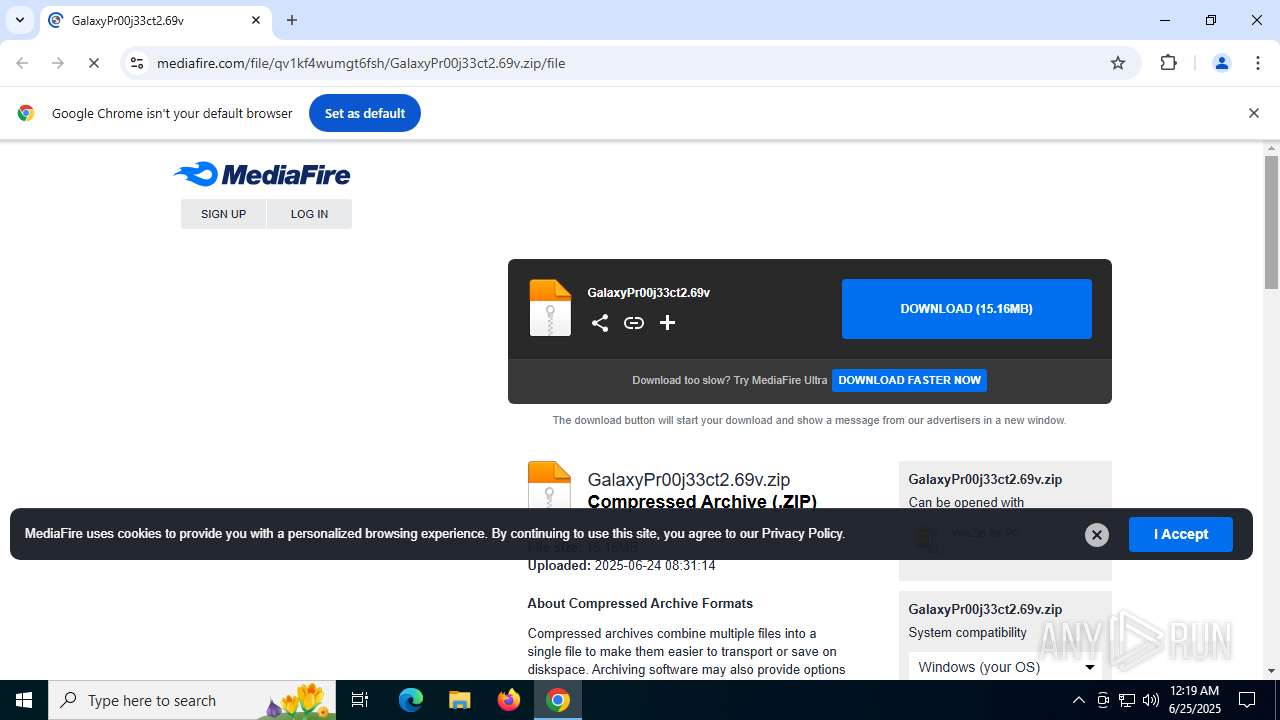Image resolution: width=1280 pixels, height=720 pixels.
Task: Click About Compressed Archive Formats heading
Action: click(x=640, y=603)
